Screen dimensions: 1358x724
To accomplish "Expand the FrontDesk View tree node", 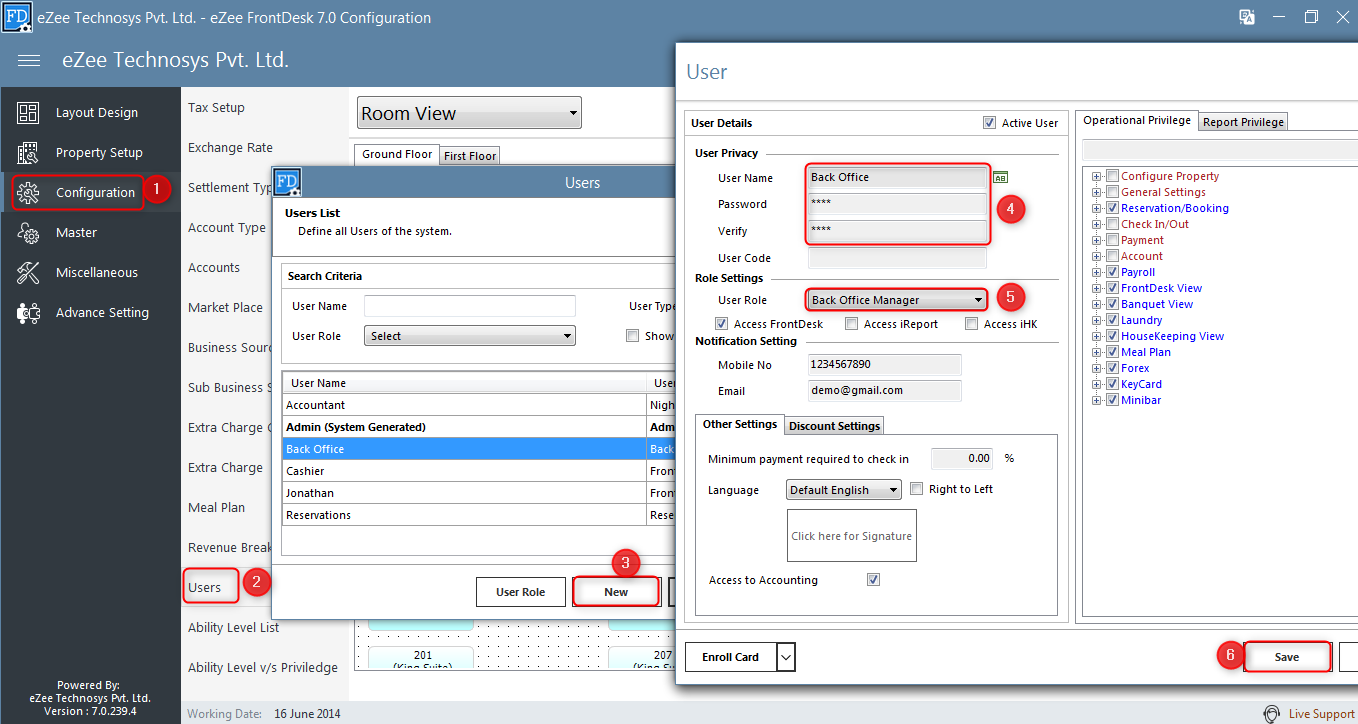I will coord(1097,288).
